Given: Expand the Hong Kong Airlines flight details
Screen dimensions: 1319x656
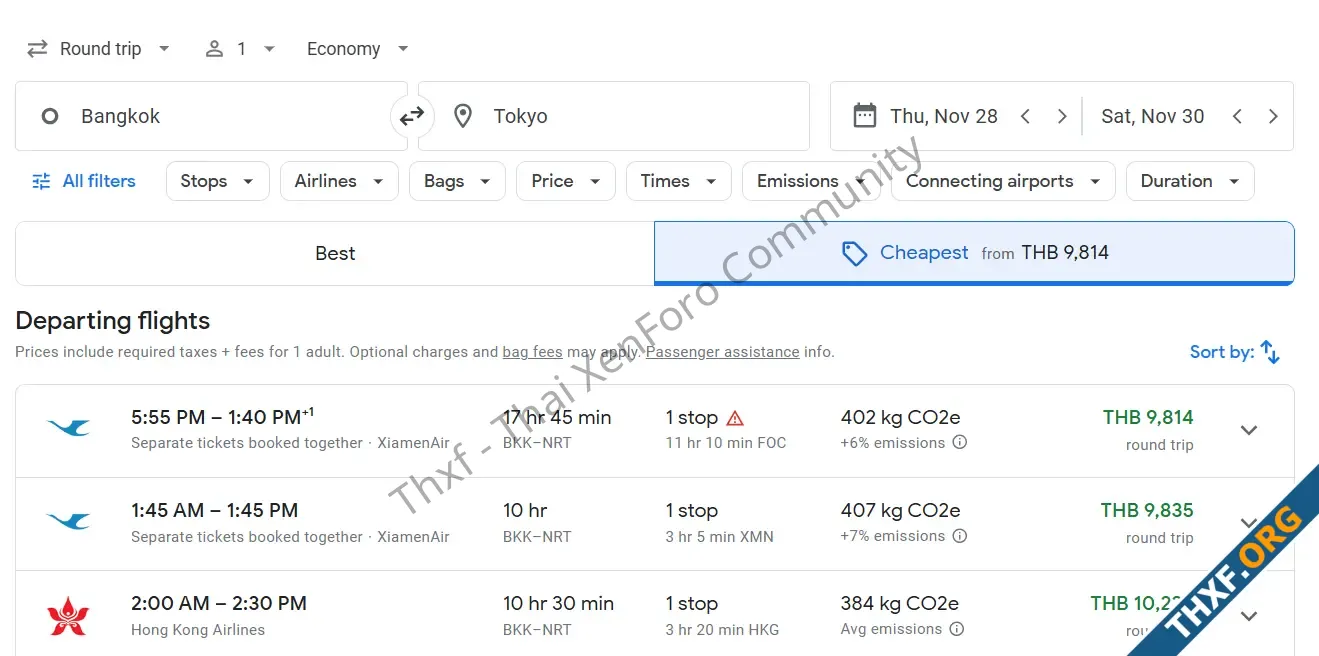Looking at the screenshot, I should click(x=1249, y=616).
